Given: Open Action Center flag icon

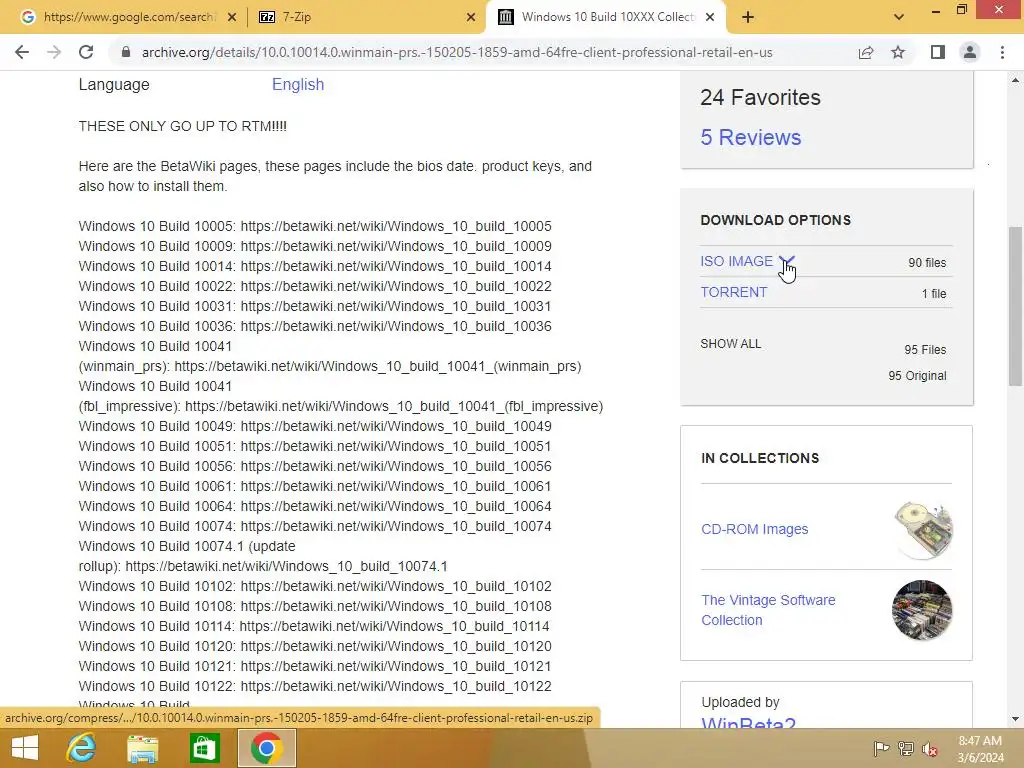Looking at the screenshot, I should click(x=881, y=748).
